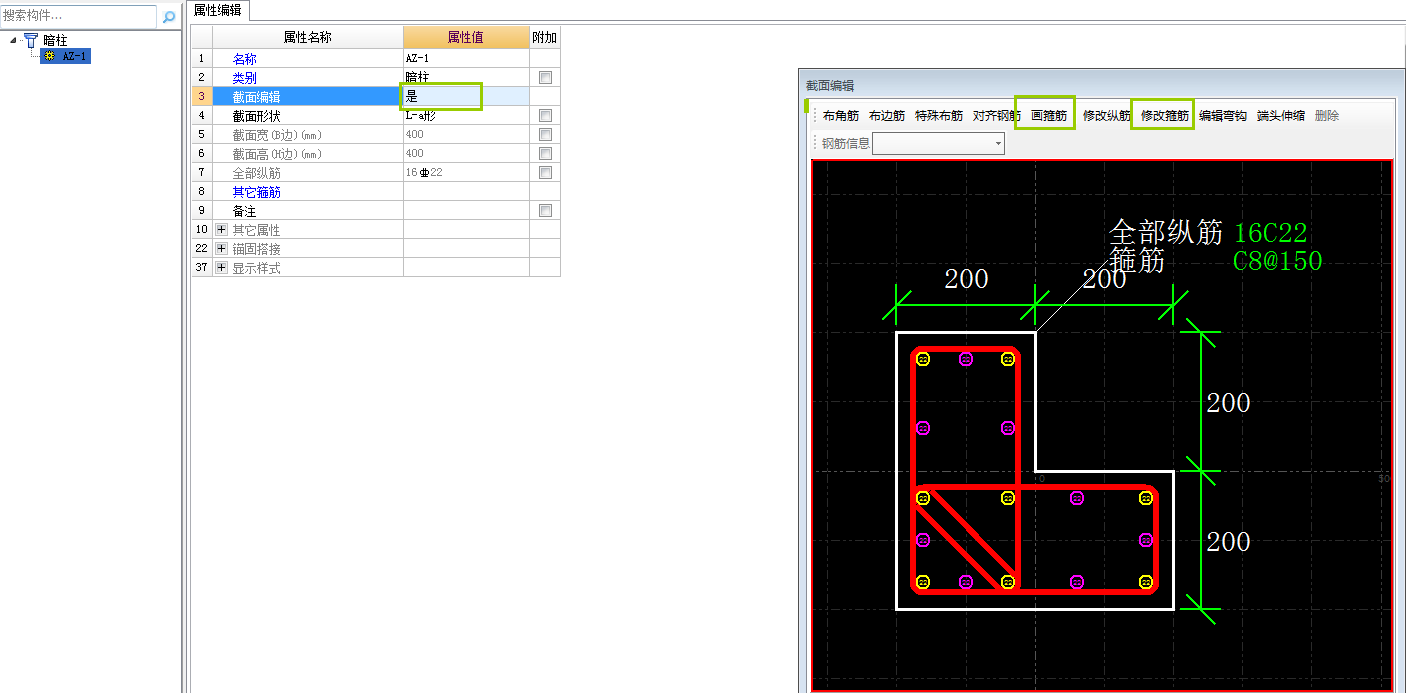This screenshot has width=1406, height=693.
Task: Expand the 显示样式 group
Action: pos(221,268)
